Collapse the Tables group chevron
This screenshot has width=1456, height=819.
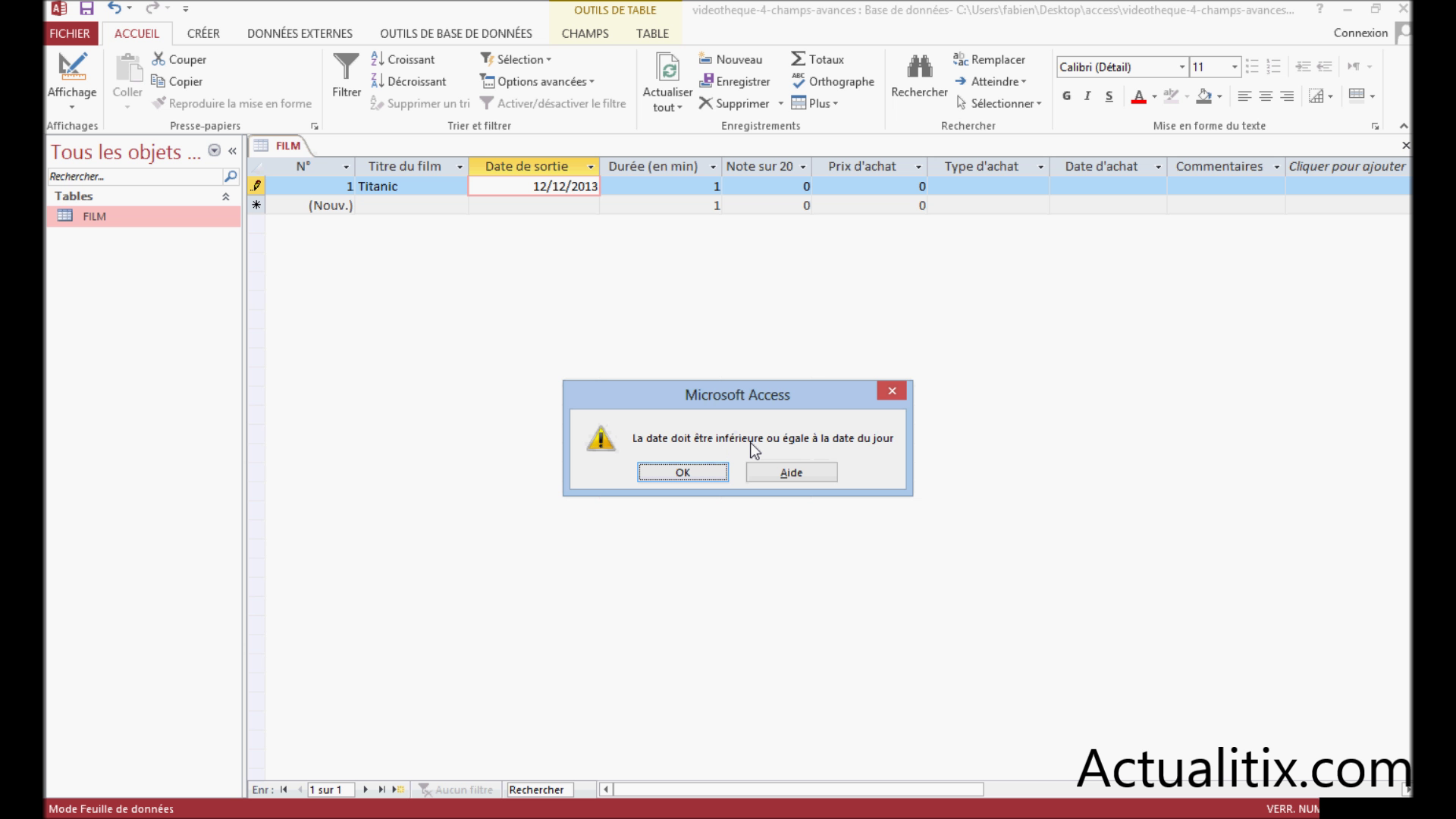click(x=226, y=196)
